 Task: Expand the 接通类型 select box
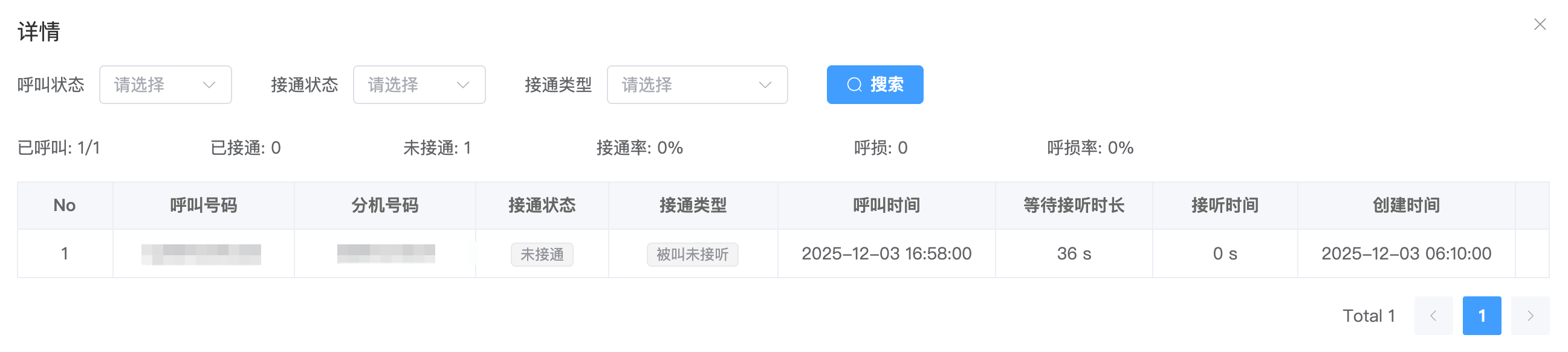pos(696,85)
